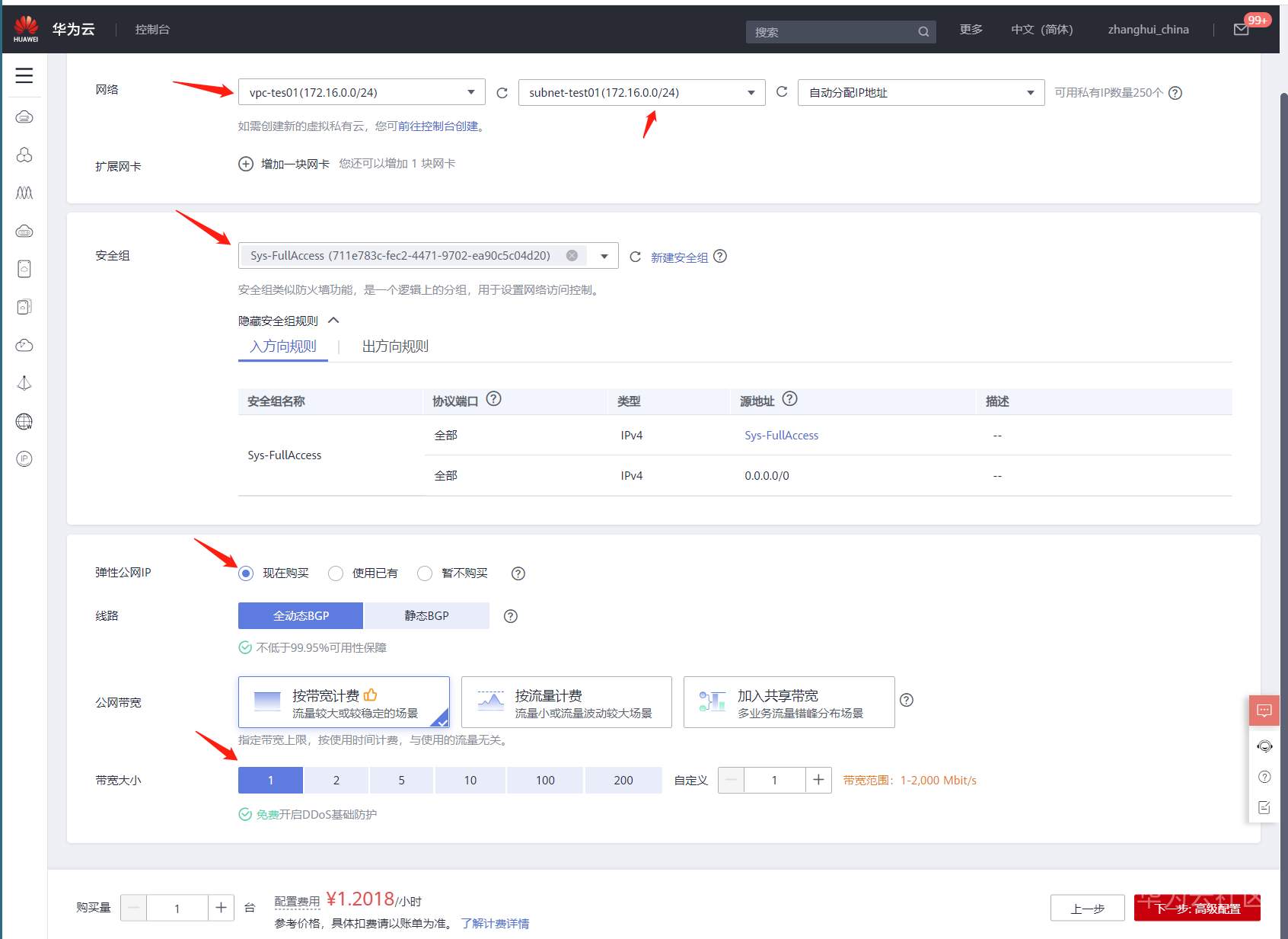This screenshot has height=939, width=1288.
Task: Open the 更多 menu in header
Action: pos(971,30)
